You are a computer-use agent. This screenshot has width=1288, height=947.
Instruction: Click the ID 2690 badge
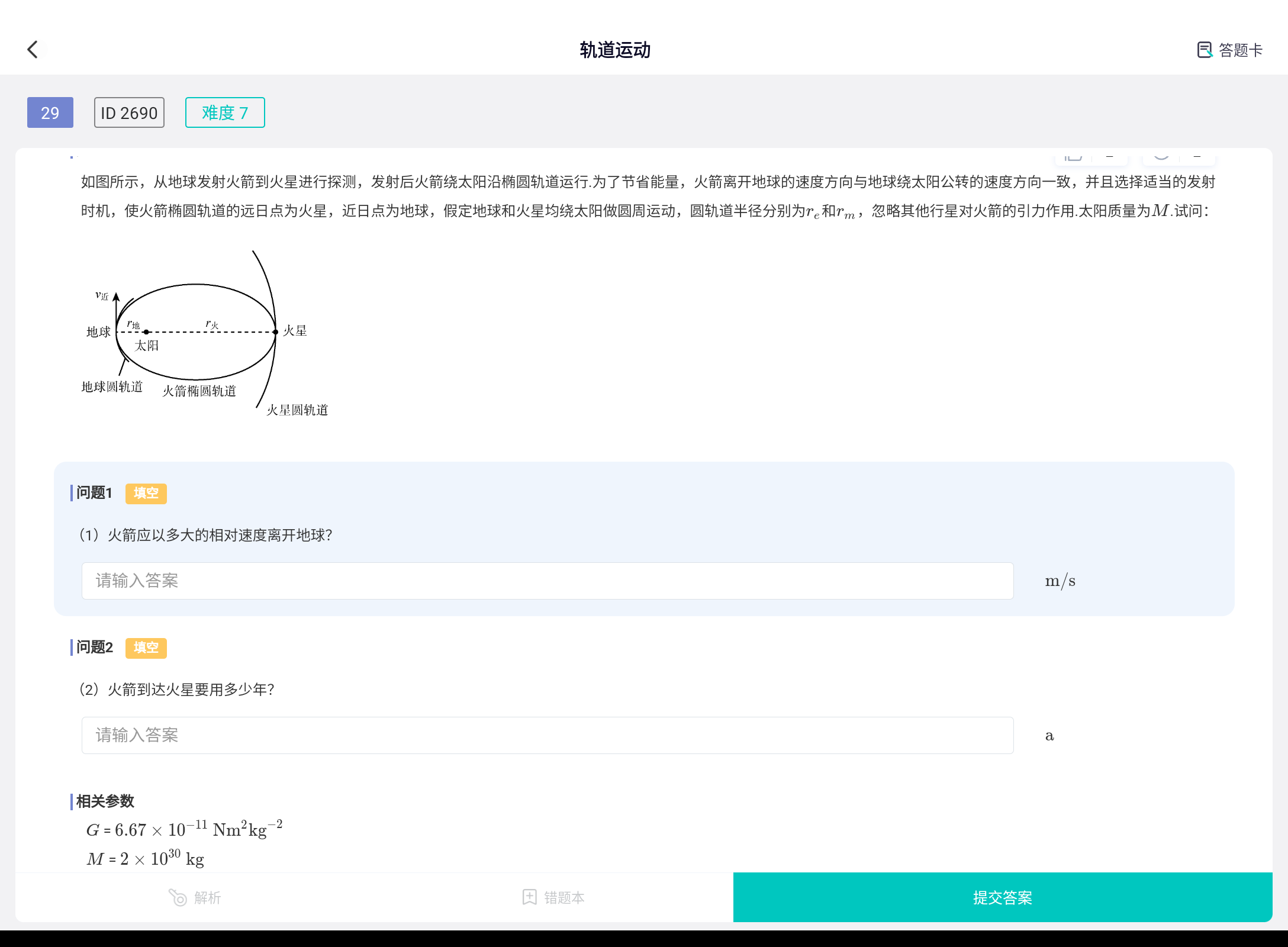click(x=129, y=112)
